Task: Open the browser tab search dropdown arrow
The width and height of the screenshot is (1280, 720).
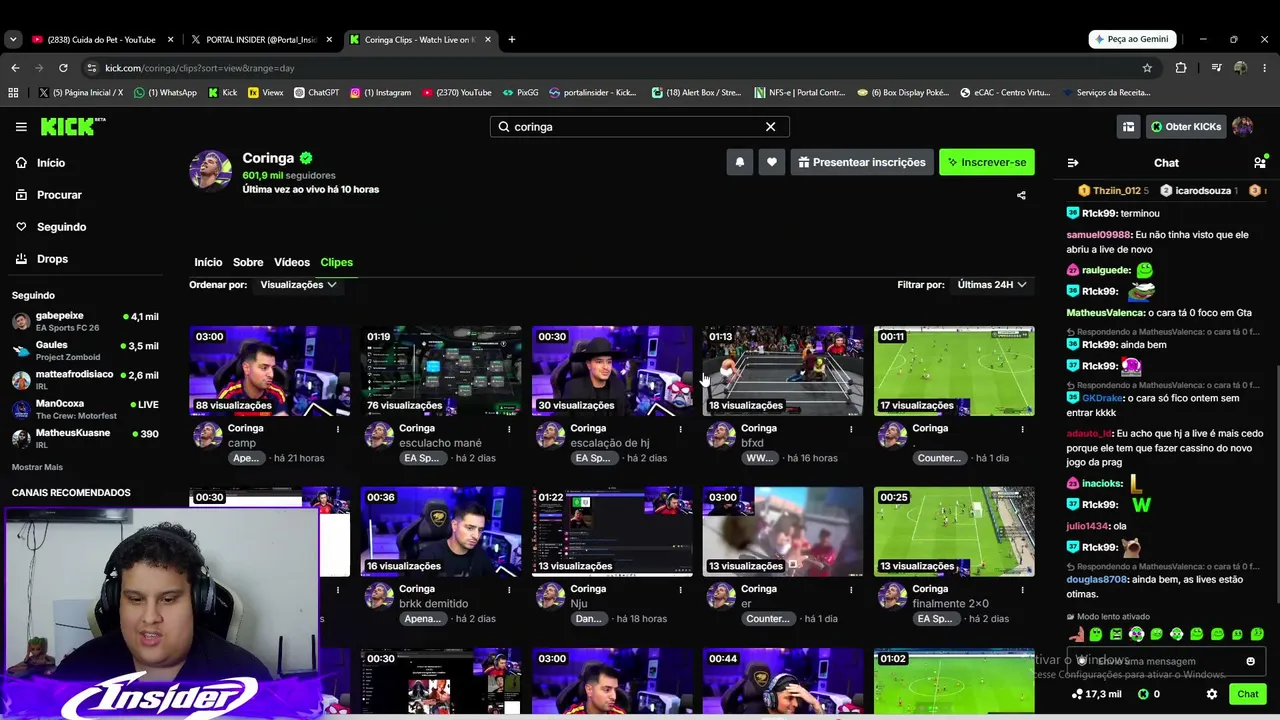Action: click(x=13, y=40)
